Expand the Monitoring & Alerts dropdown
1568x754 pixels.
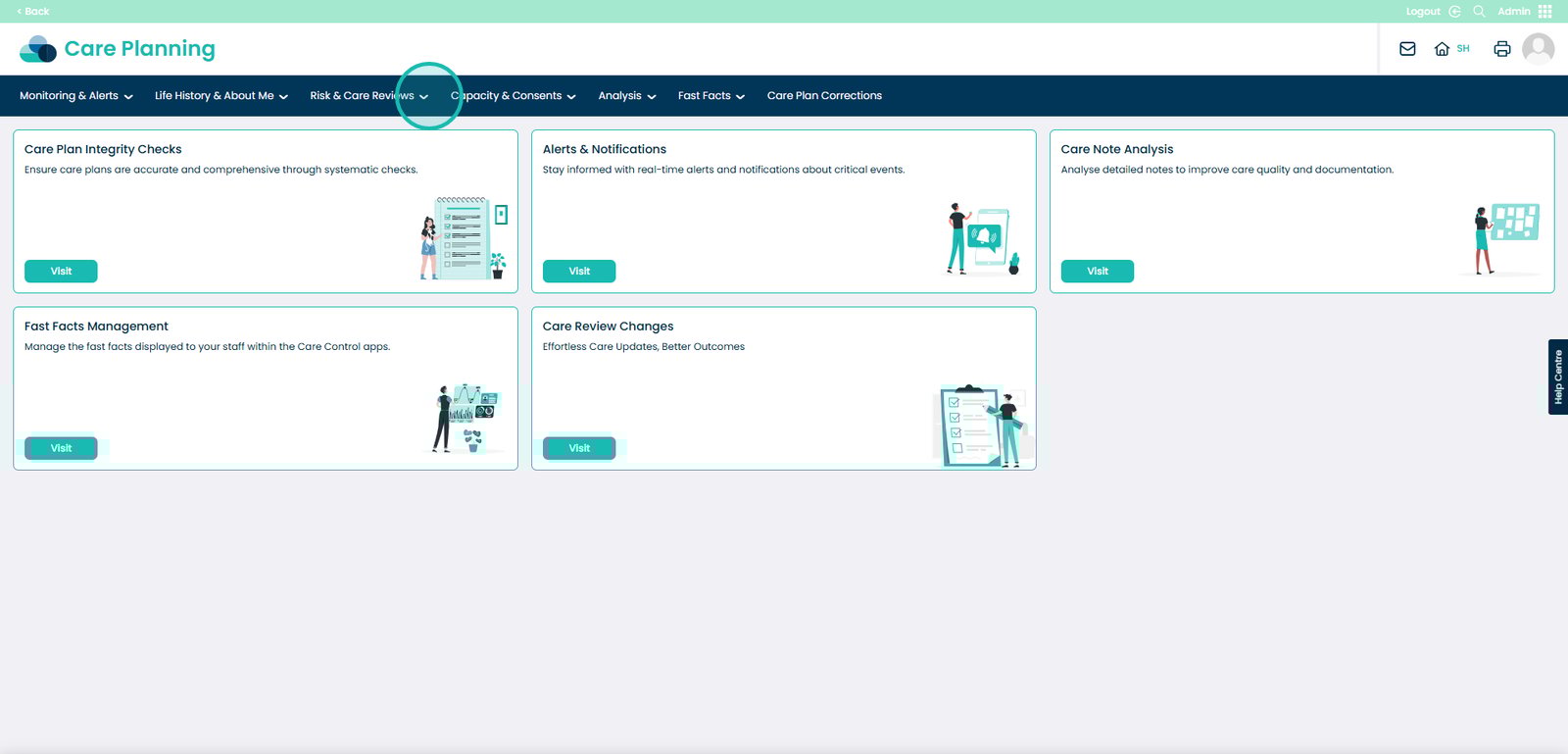pos(75,96)
